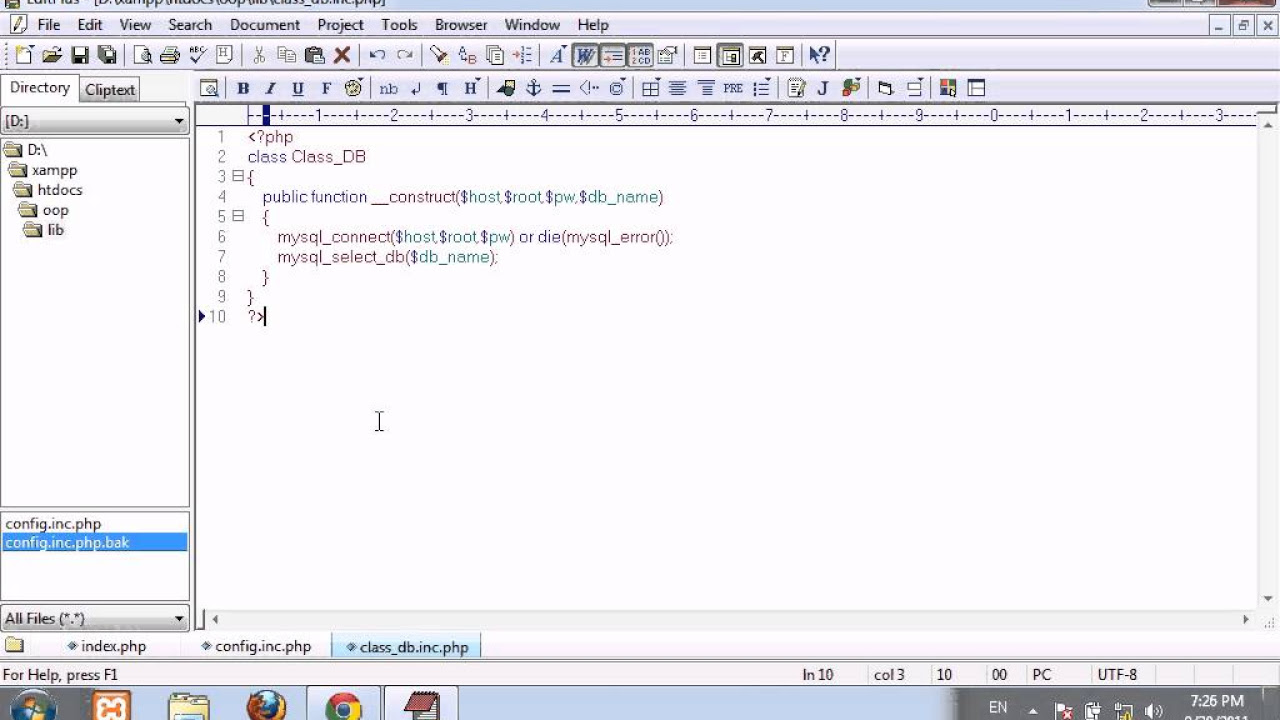
Task: Insert Bold tag with the B icon
Action: pyautogui.click(x=243, y=88)
